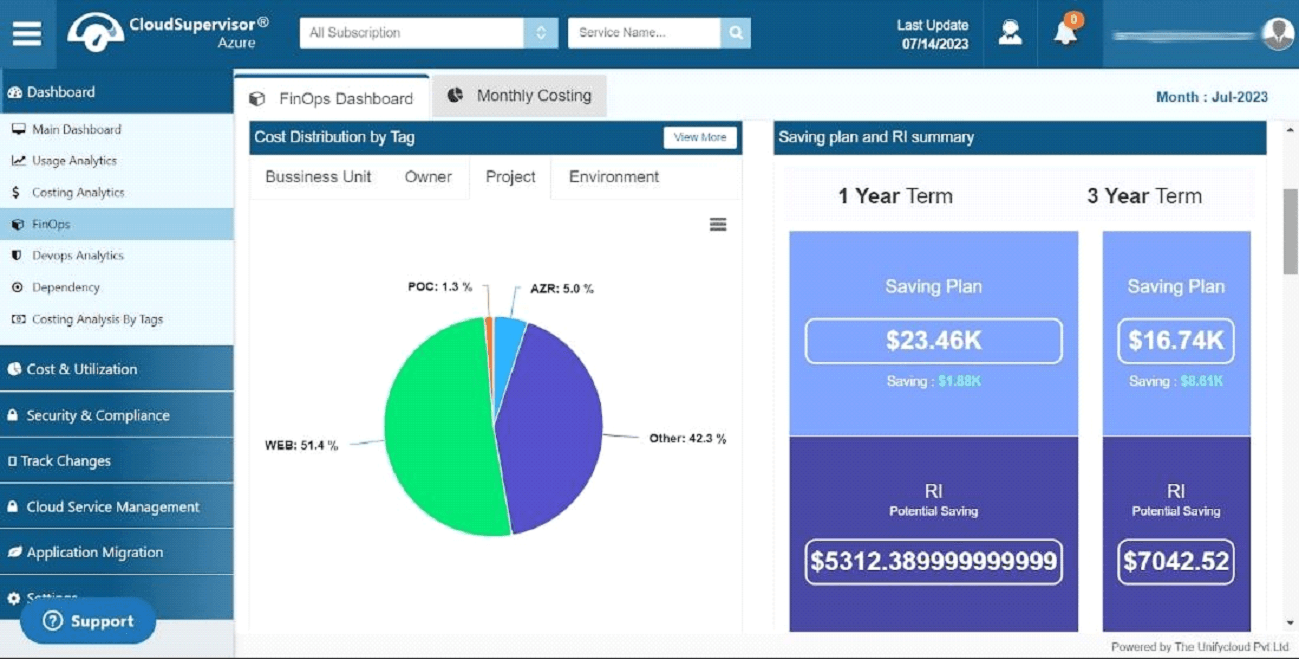Go to FinOps in the sidebar

(117, 224)
